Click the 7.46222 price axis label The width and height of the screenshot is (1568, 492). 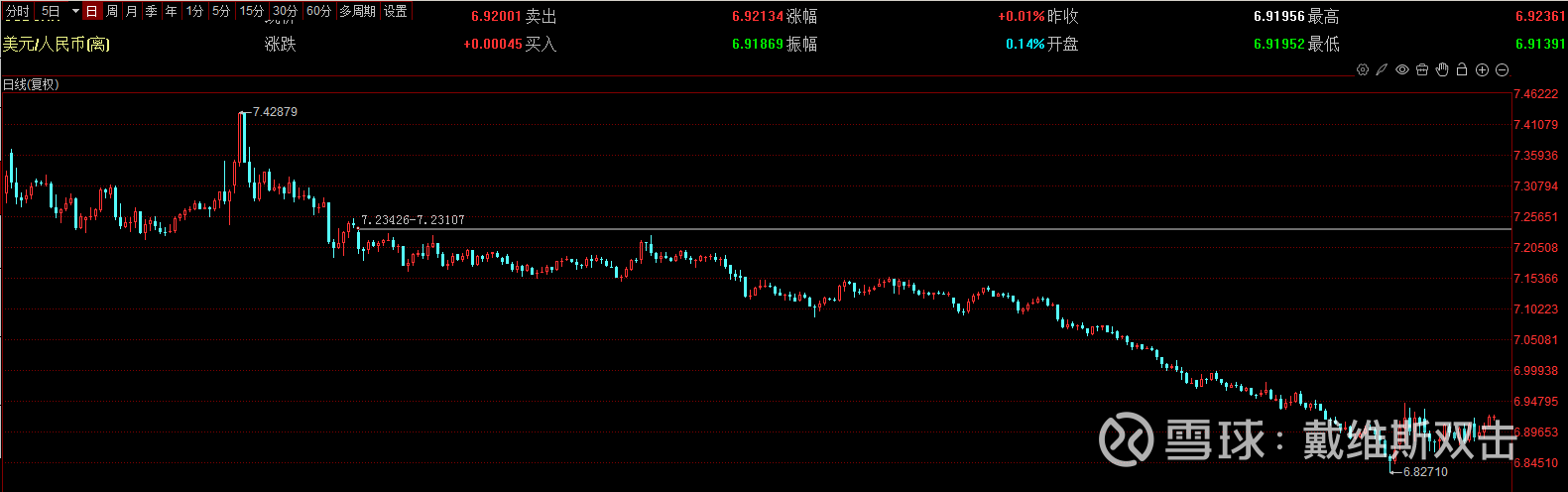tap(1535, 94)
